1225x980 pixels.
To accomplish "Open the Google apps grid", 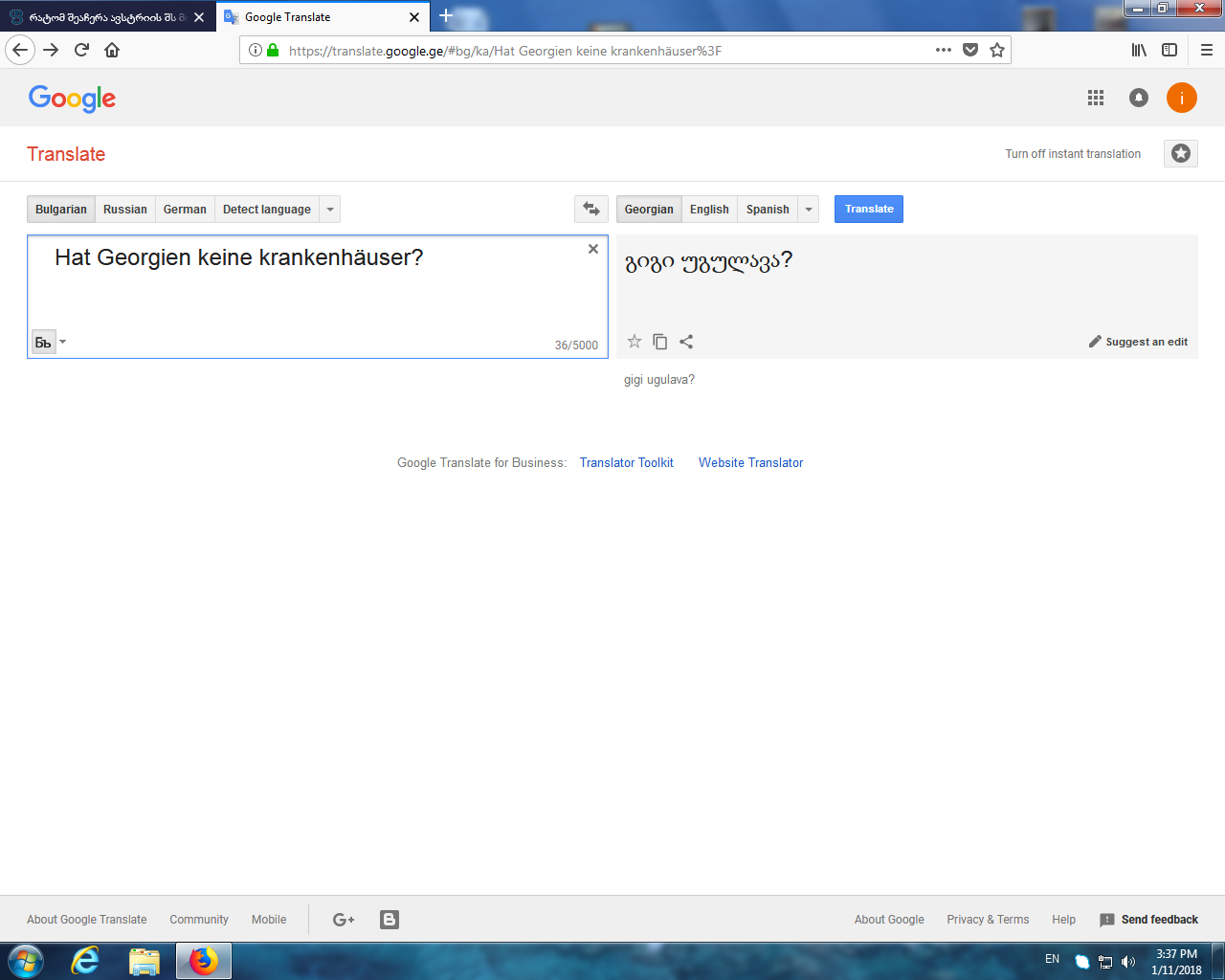I will pyautogui.click(x=1096, y=98).
